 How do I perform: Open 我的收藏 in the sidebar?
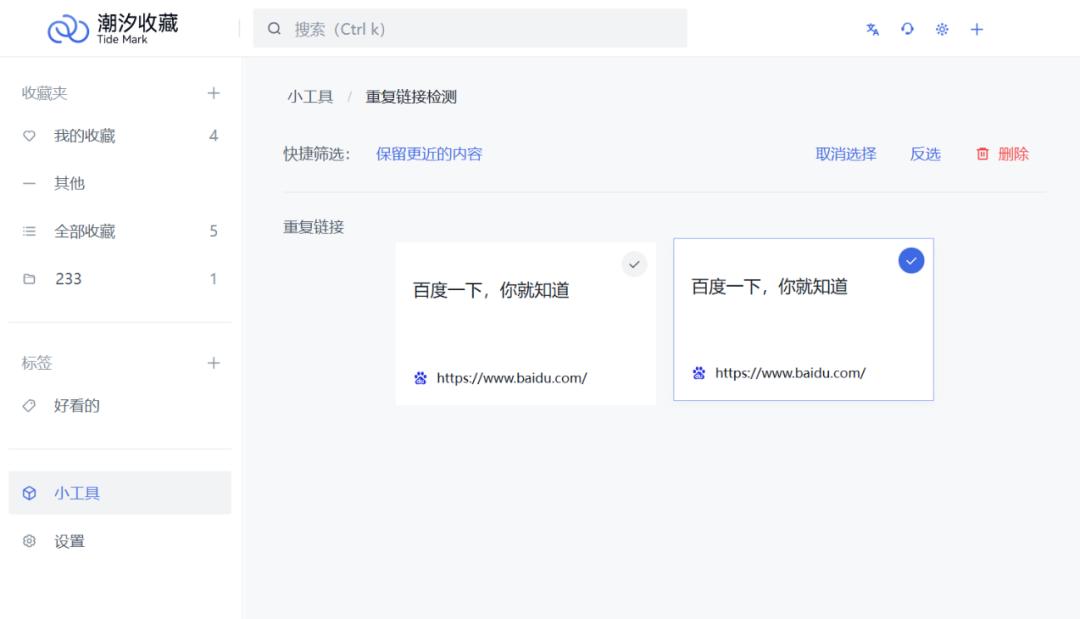click(x=120, y=136)
